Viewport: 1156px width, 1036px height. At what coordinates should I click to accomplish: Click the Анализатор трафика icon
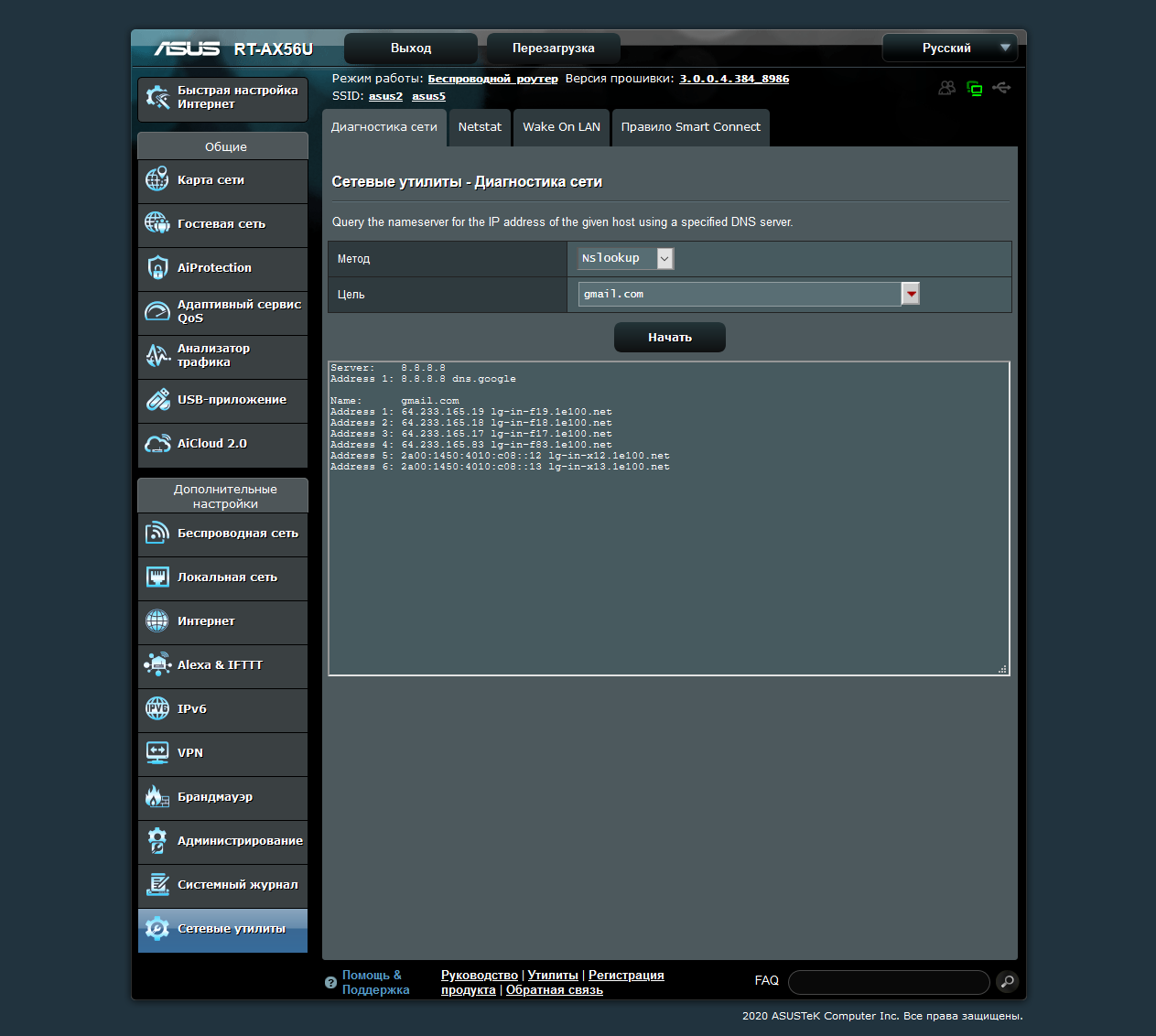tap(157, 355)
